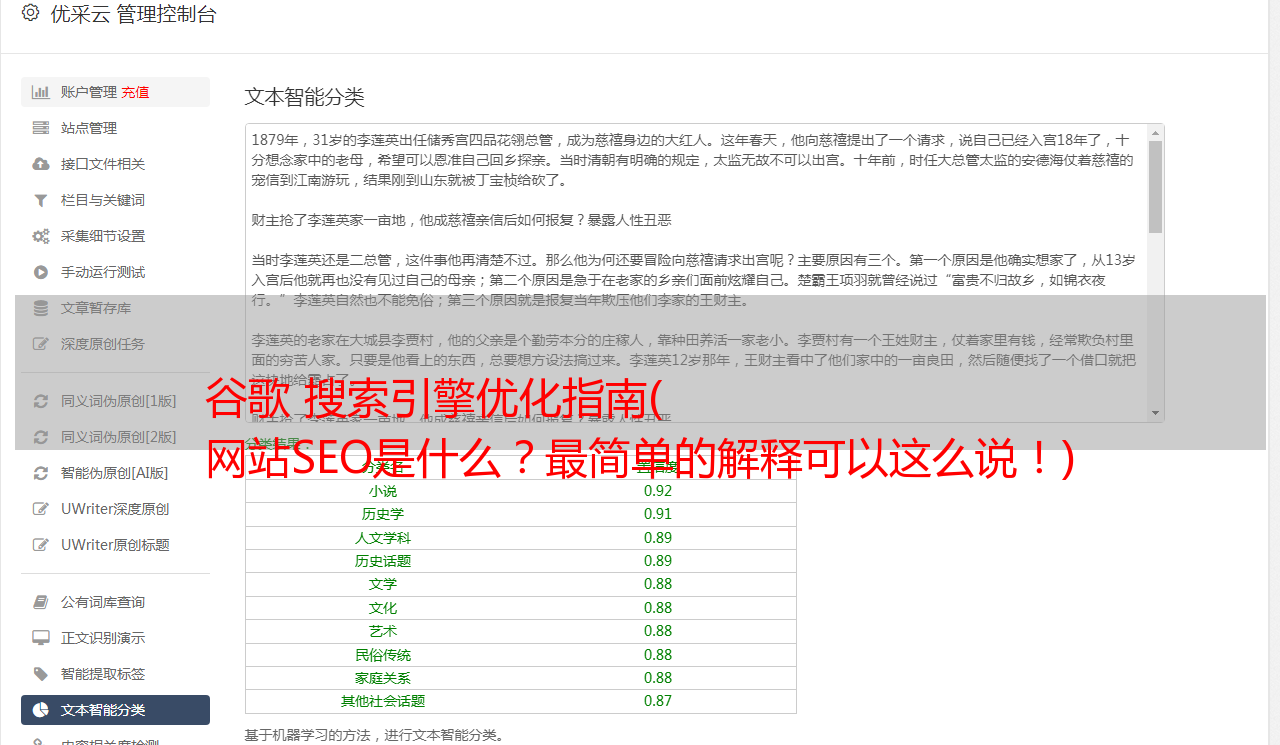Click the 艺术 category cell
The width and height of the screenshot is (1280, 745).
(x=383, y=631)
